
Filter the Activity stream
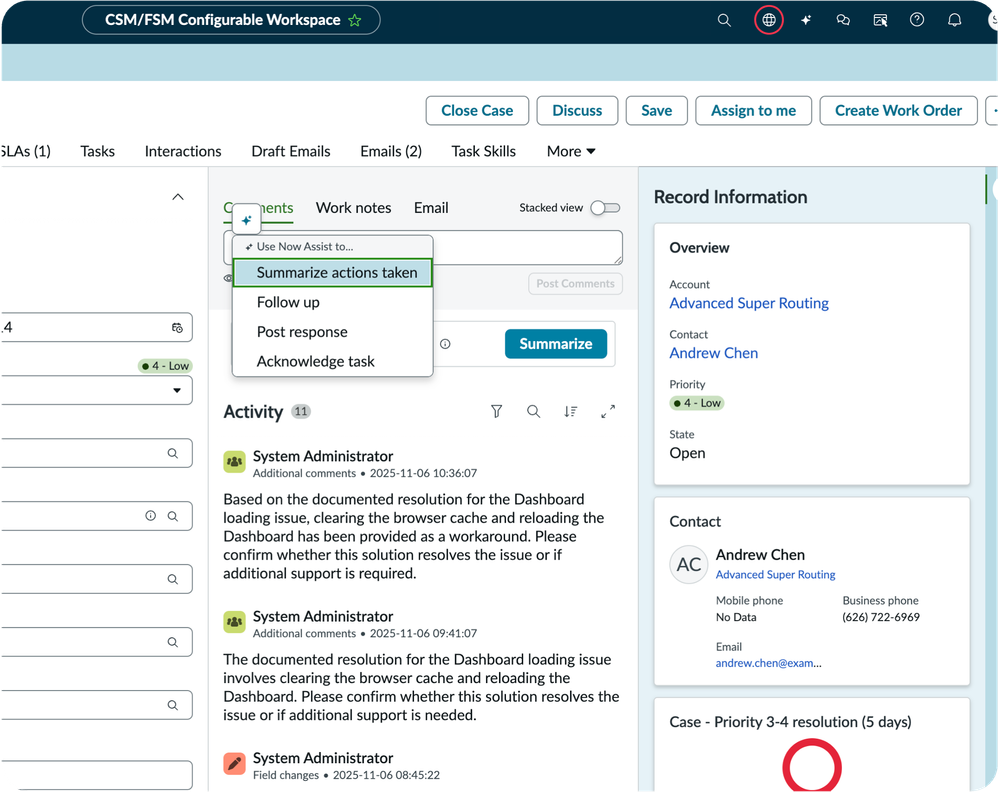[496, 411]
